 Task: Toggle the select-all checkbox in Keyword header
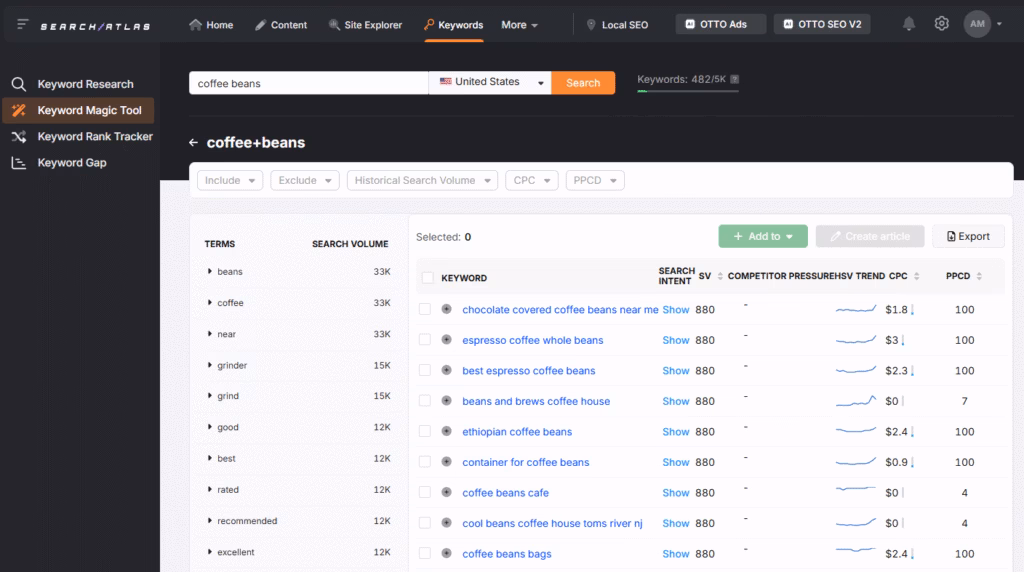(x=428, y=278)
